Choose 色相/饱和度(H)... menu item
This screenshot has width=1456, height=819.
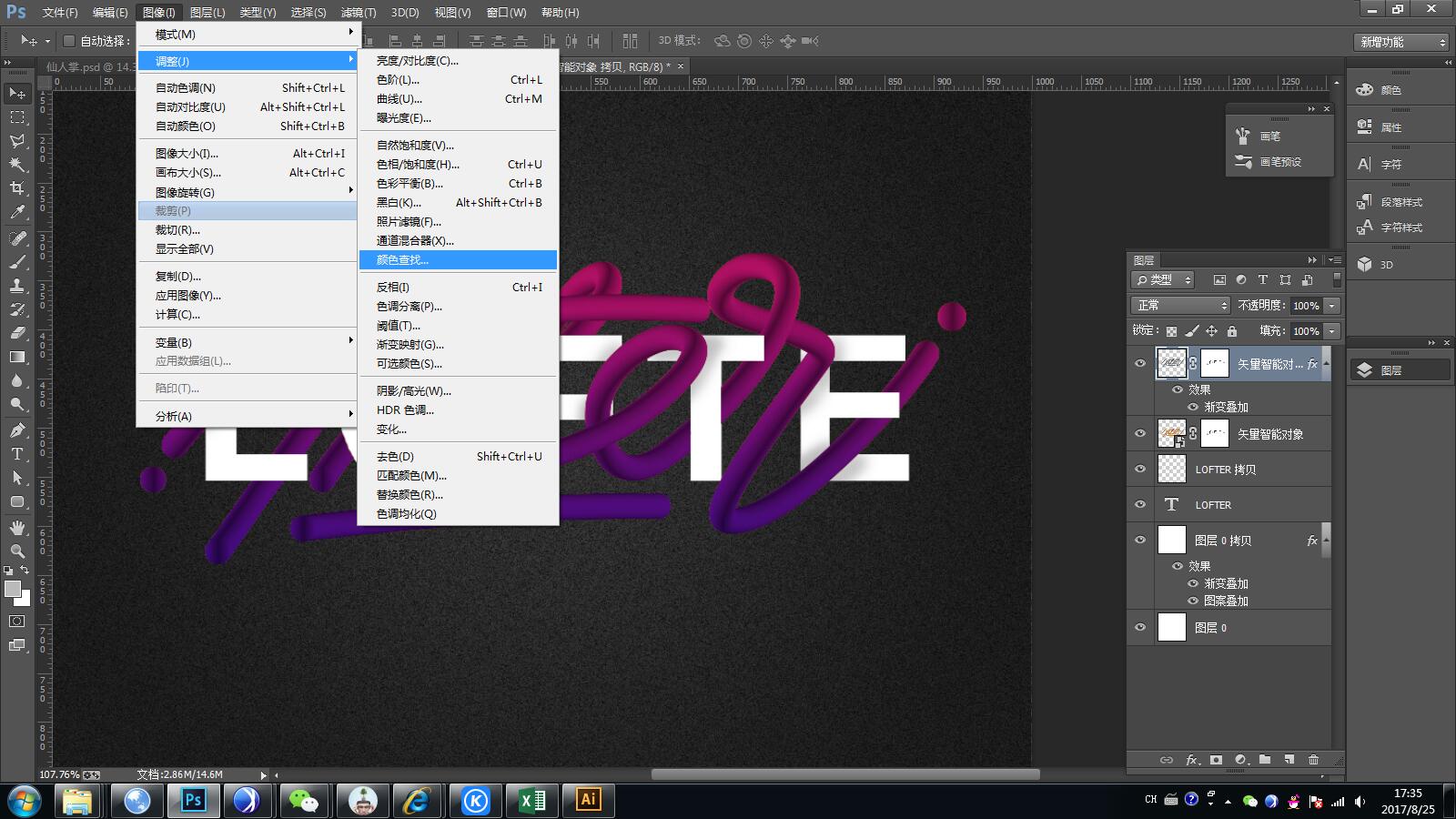[x=458, y=164]
